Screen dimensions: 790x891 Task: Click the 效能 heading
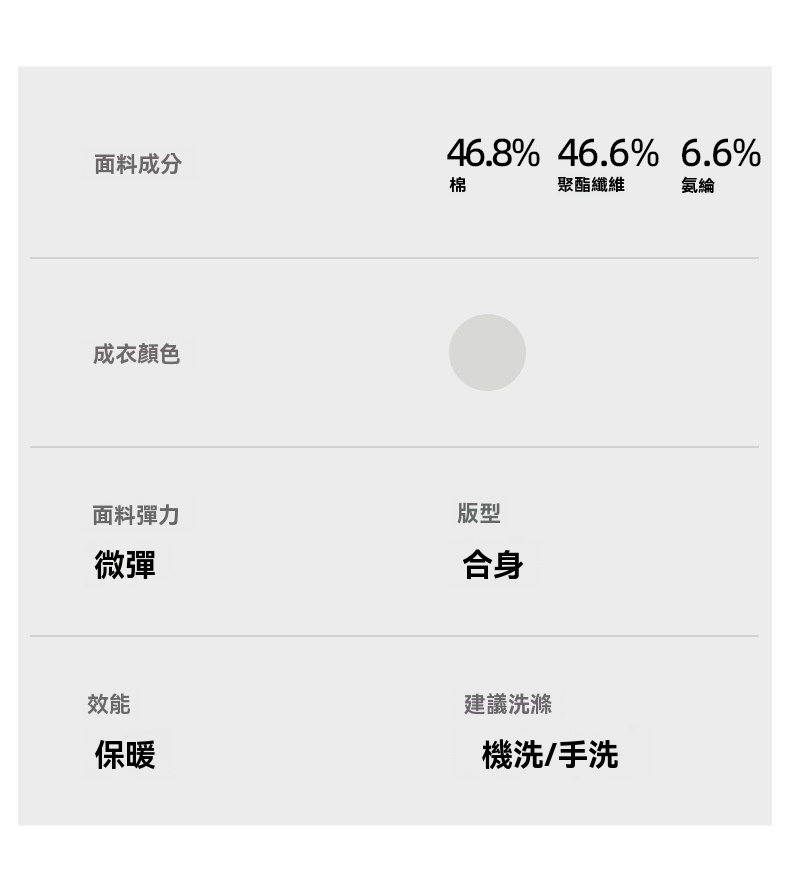[109, 704]
